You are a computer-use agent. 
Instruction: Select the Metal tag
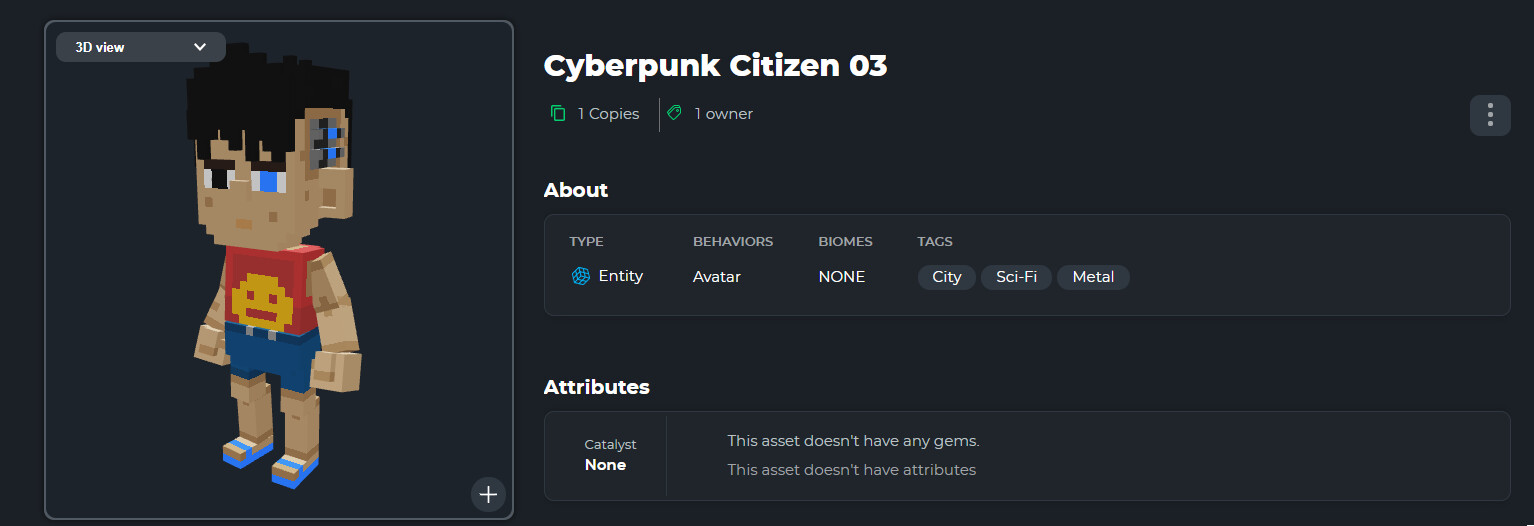1093,277
